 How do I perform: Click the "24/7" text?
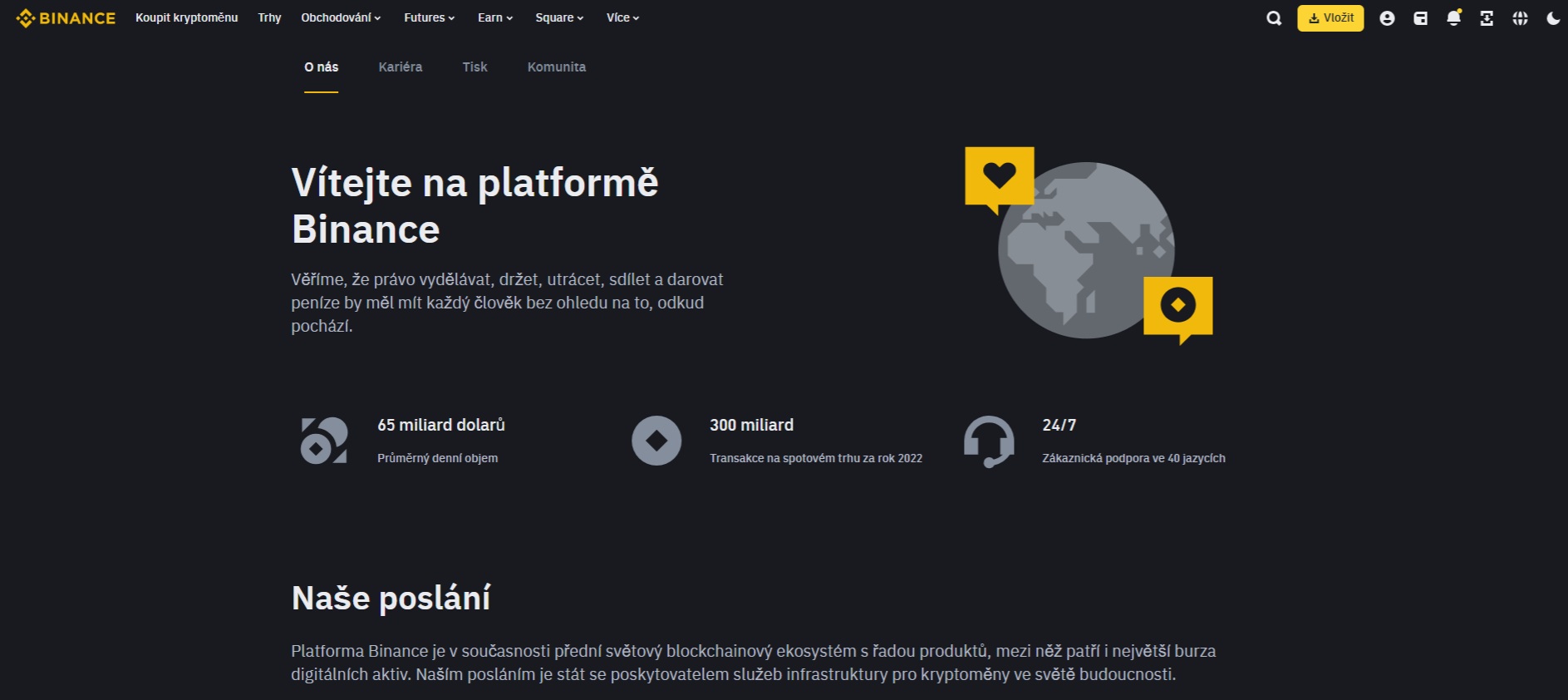pos(1059,425)
